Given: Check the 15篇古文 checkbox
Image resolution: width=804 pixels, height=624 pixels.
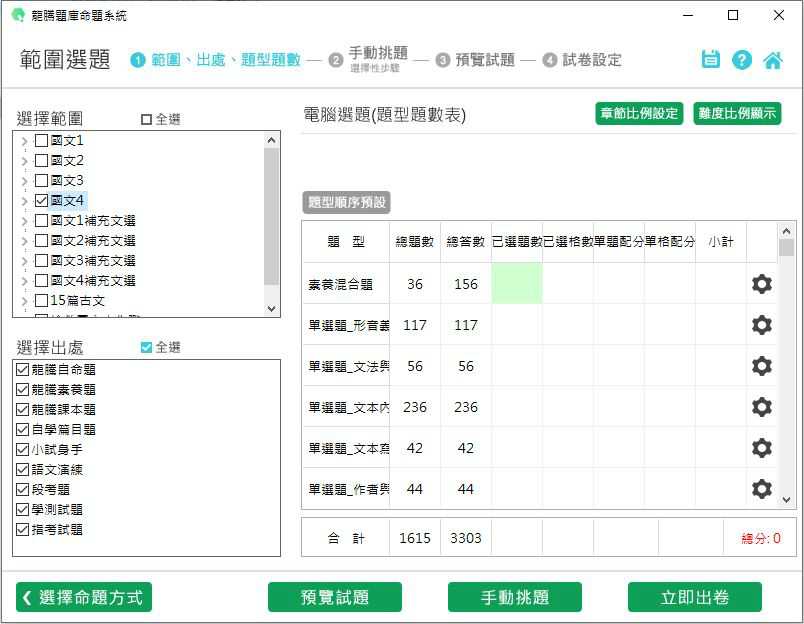Looking at the screenshot, I should tap(41, 300).
